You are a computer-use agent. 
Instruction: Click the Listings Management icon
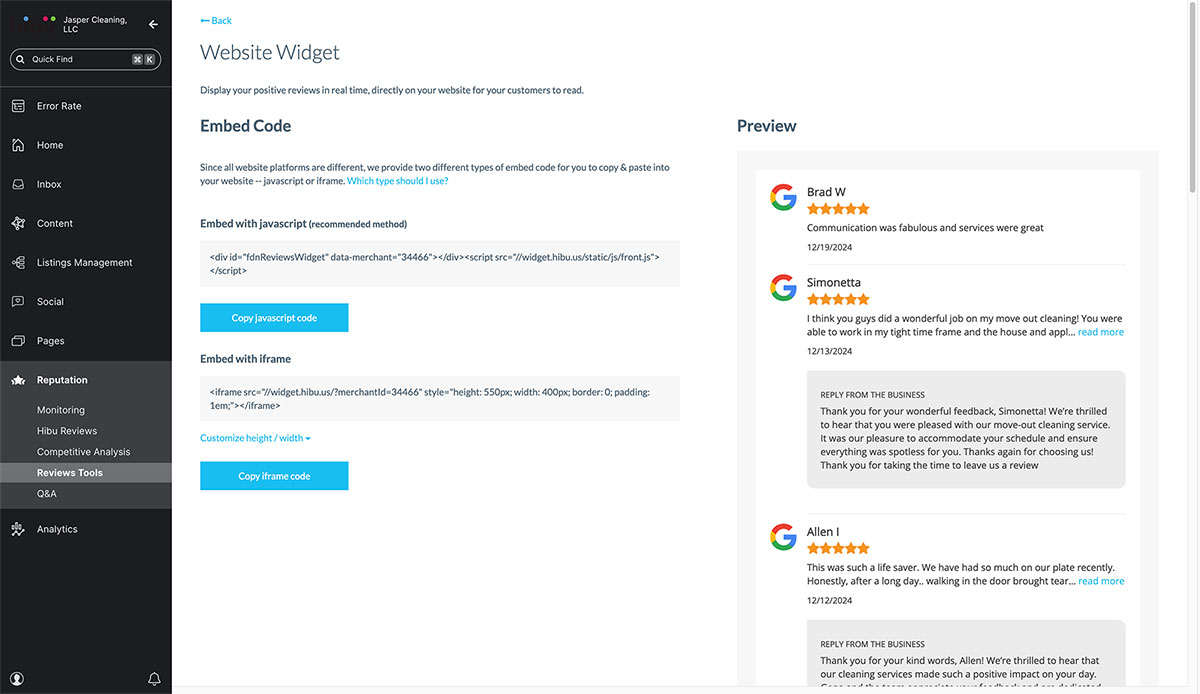point(18,262)
